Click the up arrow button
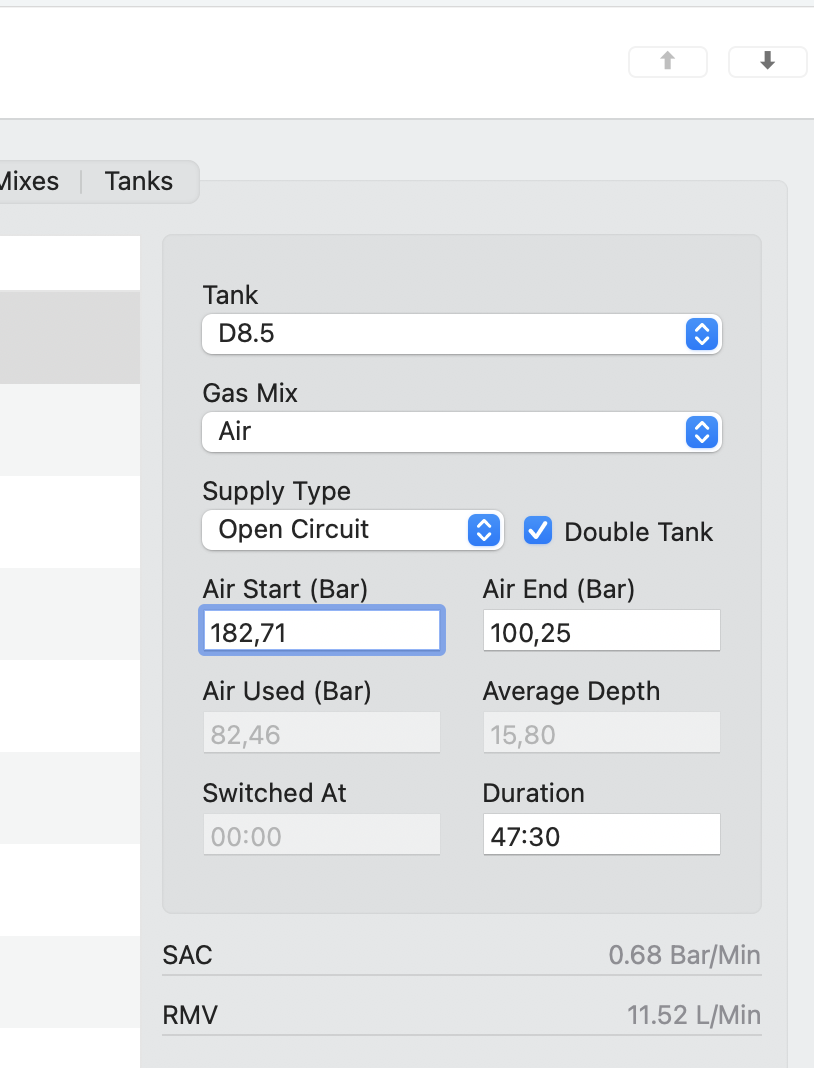The height and width of the screenshot is (1068, 814). click(667, 61)
